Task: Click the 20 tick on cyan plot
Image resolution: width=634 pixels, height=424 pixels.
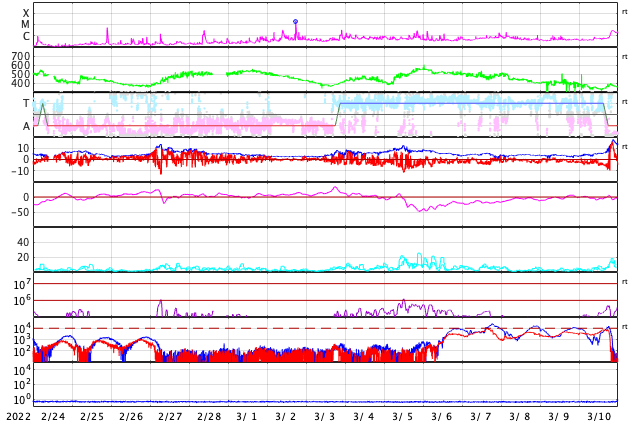Action: coord(23,257)
